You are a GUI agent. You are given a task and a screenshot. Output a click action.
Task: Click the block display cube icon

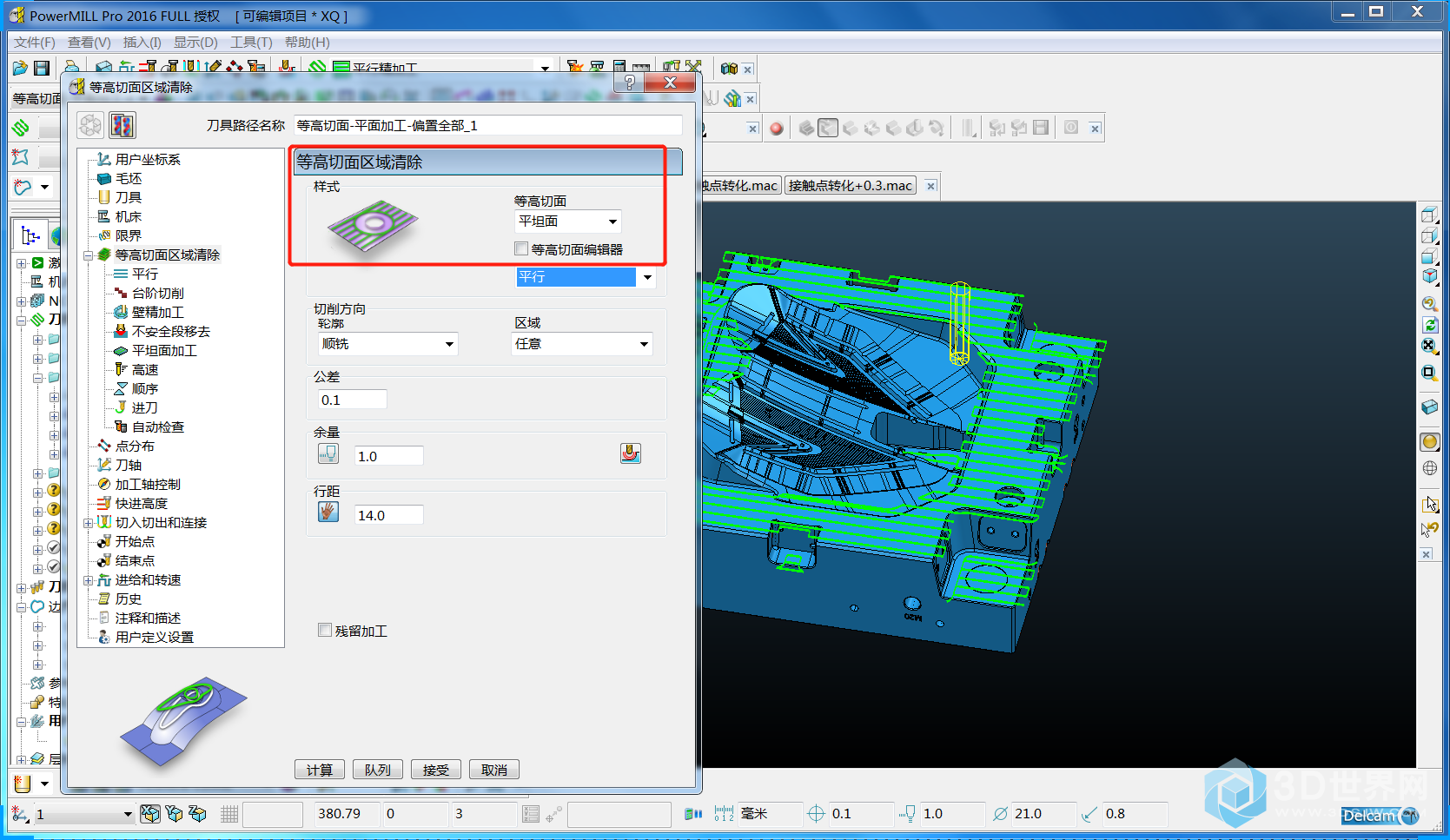pyautogui.click(x=1429, y=407)
